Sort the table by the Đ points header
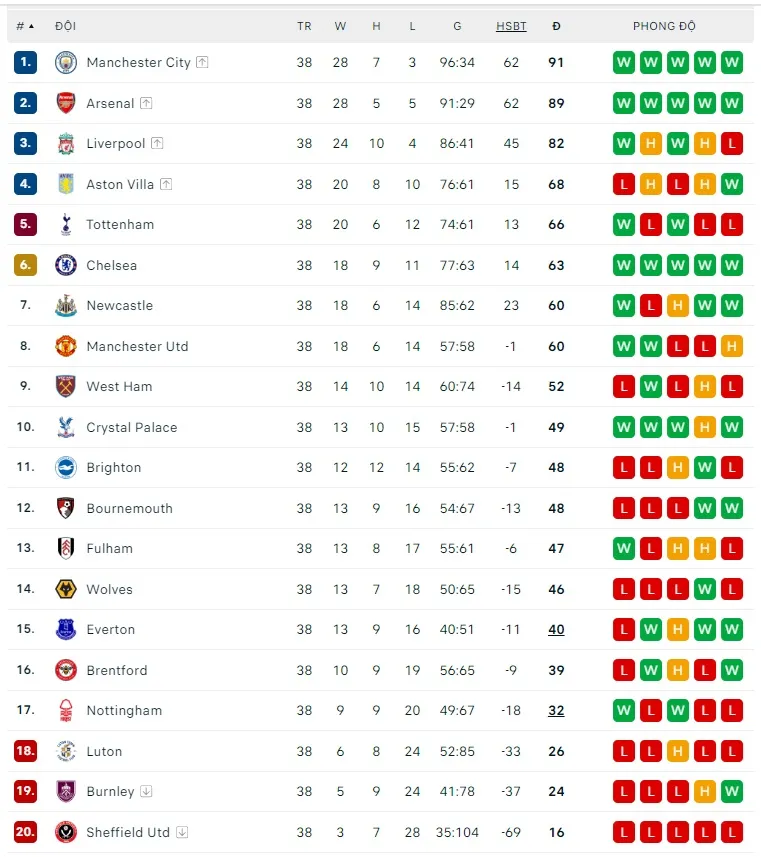This screenshot has height=857, width=761. point(556,26)
